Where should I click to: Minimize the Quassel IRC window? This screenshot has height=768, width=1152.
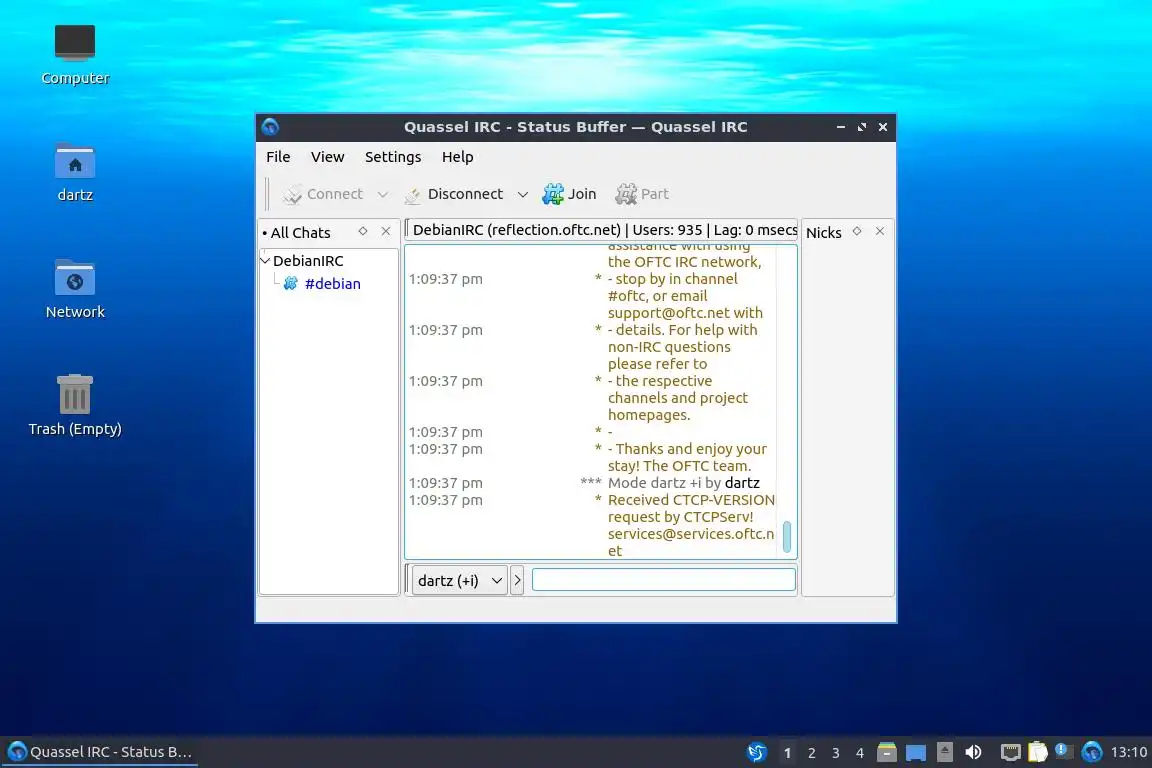point(840,126)
